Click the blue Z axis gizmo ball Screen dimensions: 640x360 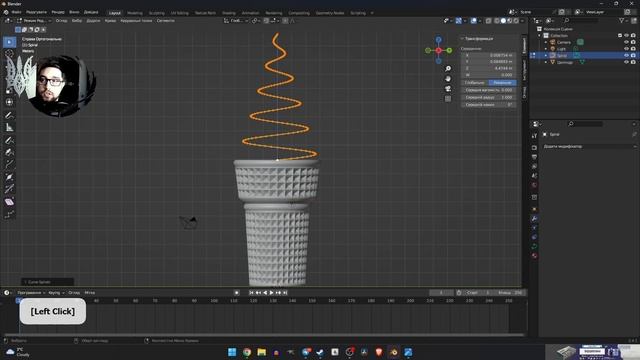pos(438,40)
